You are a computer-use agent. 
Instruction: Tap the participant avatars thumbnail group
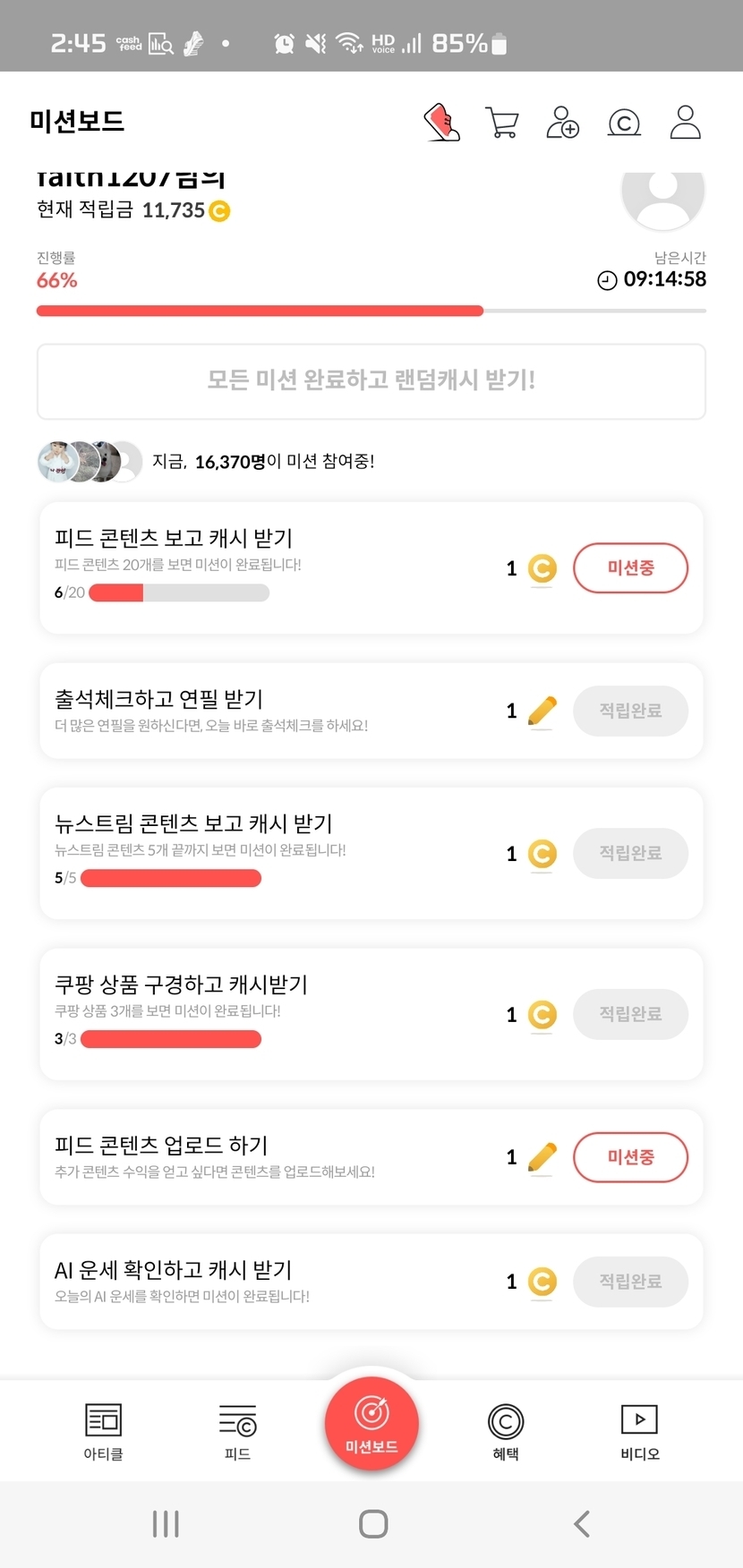90,461
